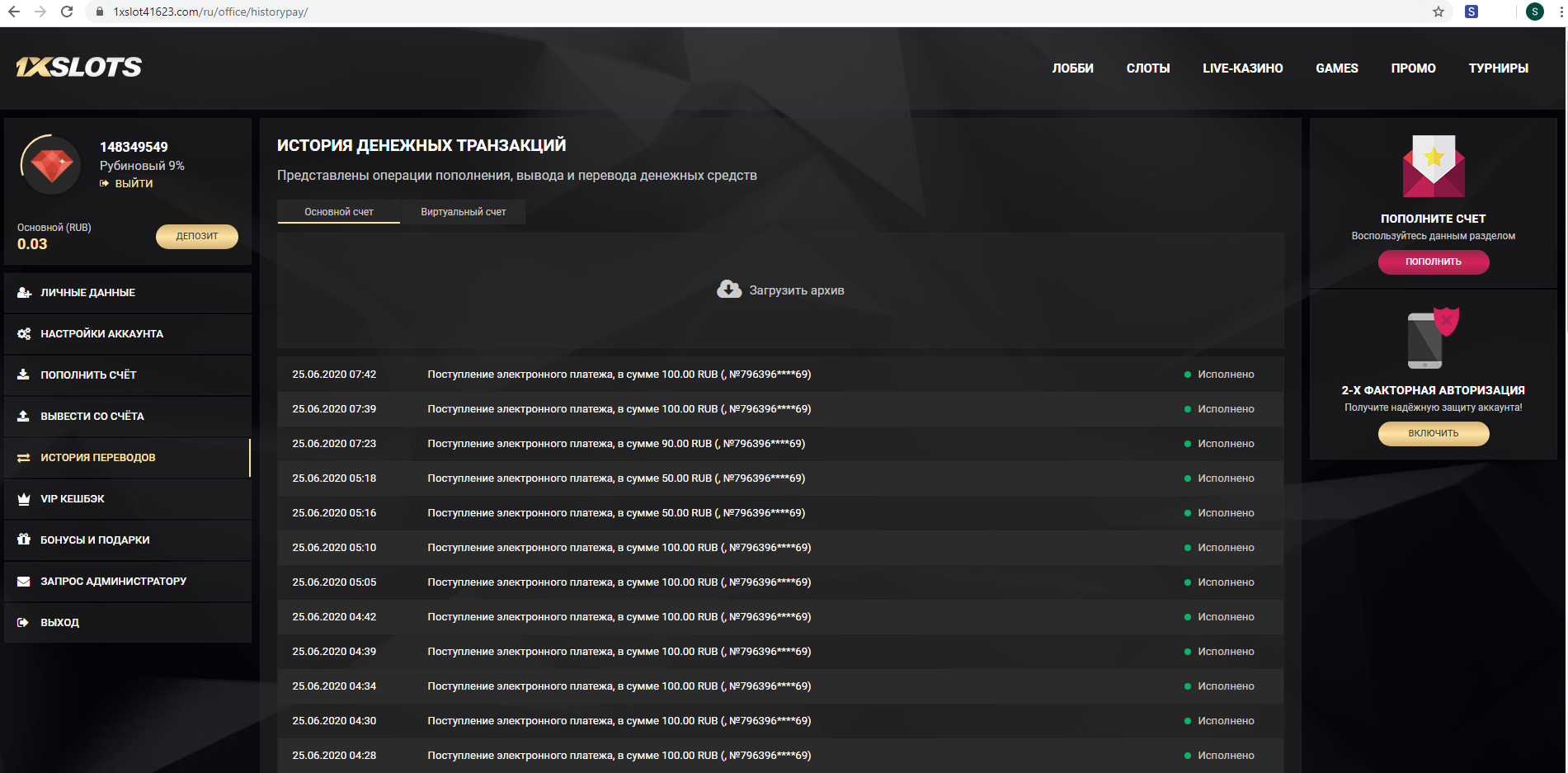Screen dimensions: 1568x773
Task: Click ВЫЙТИ to log out of profile
Action: [x=134, y=183]
